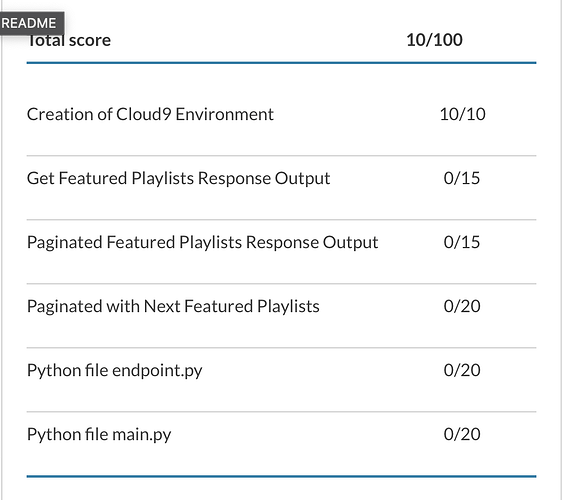Select the Python file endpoint.py row
Screen dimensions: 562x500
281,370
